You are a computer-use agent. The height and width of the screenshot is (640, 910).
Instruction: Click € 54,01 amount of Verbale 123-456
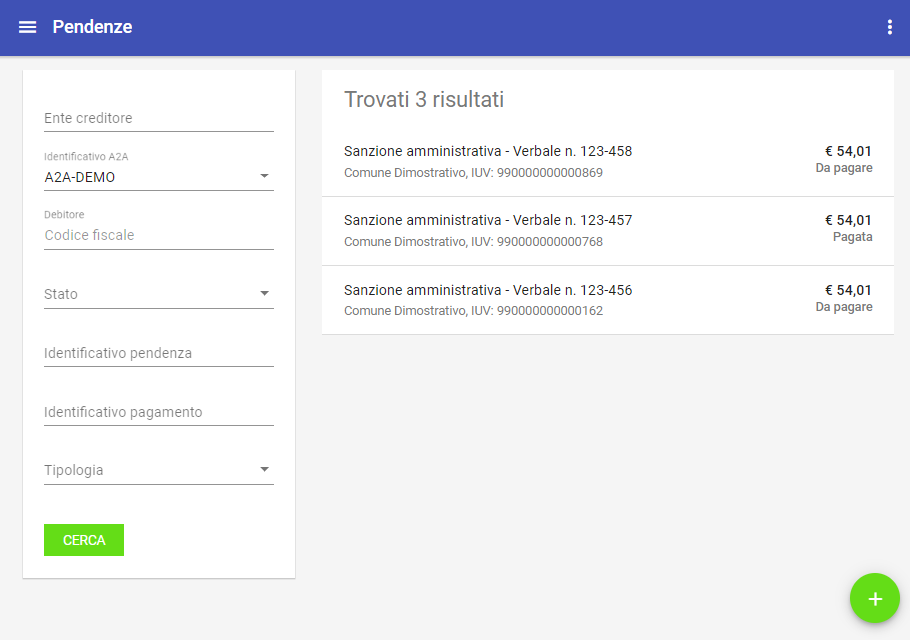(x=848, y=290)
